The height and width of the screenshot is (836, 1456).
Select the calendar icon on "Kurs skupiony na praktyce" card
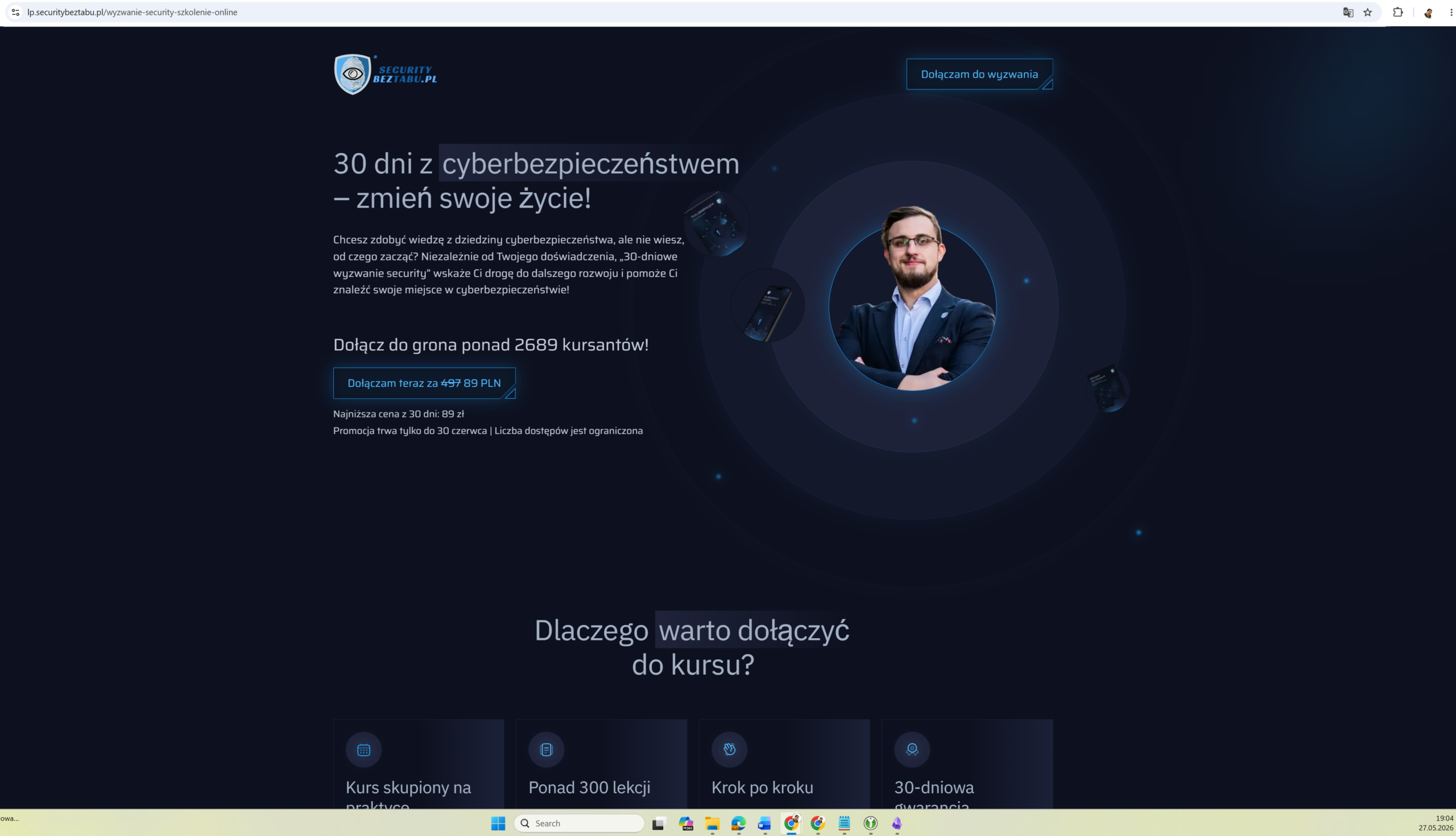[363, 750]
